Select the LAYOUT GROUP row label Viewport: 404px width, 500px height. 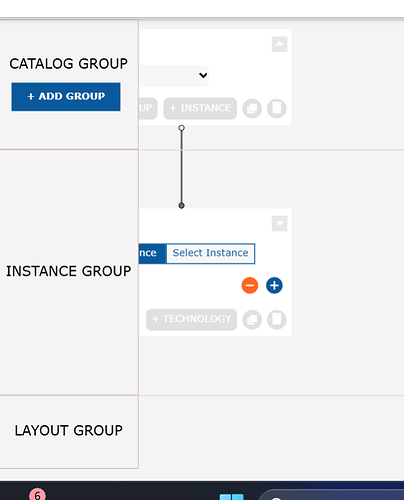(69, 430)
